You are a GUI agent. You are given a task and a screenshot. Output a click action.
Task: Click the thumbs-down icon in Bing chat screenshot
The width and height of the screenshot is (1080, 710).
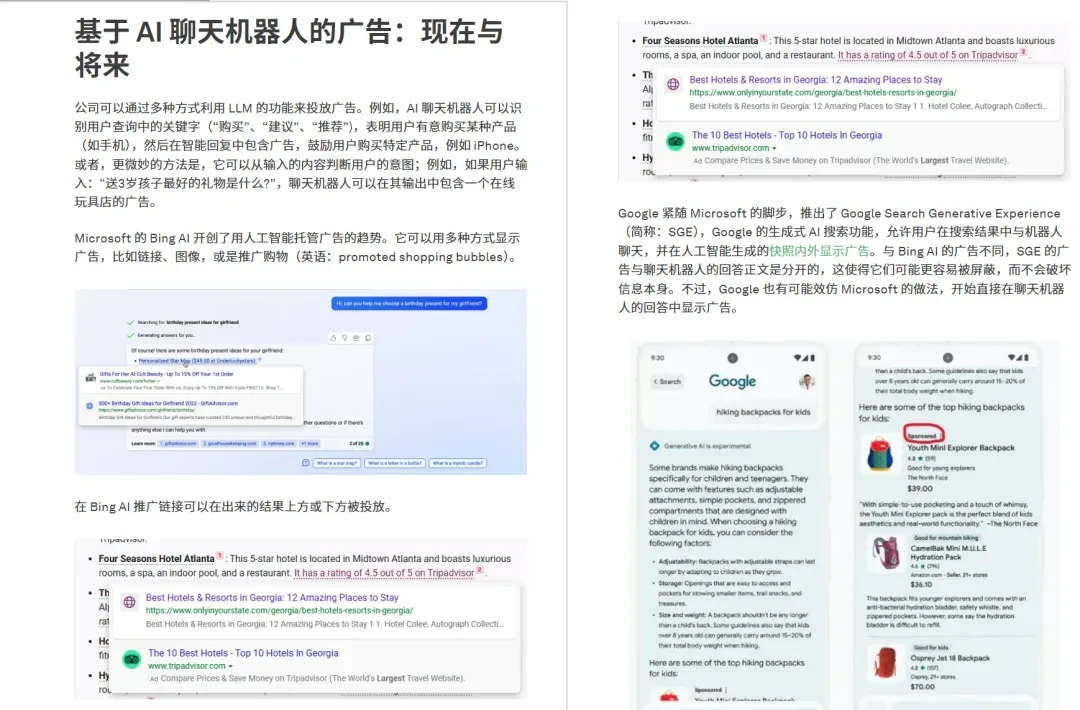(345, 338)
